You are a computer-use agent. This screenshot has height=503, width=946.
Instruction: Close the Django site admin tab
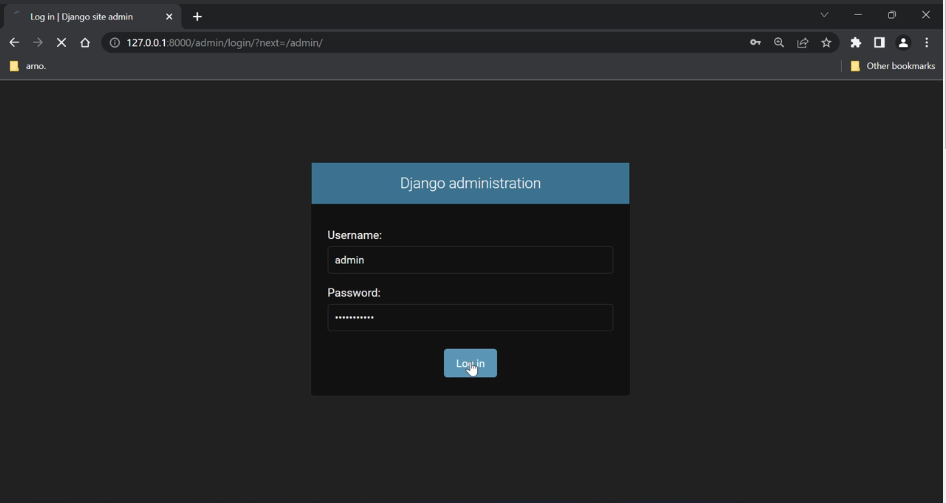click(169, 17)
